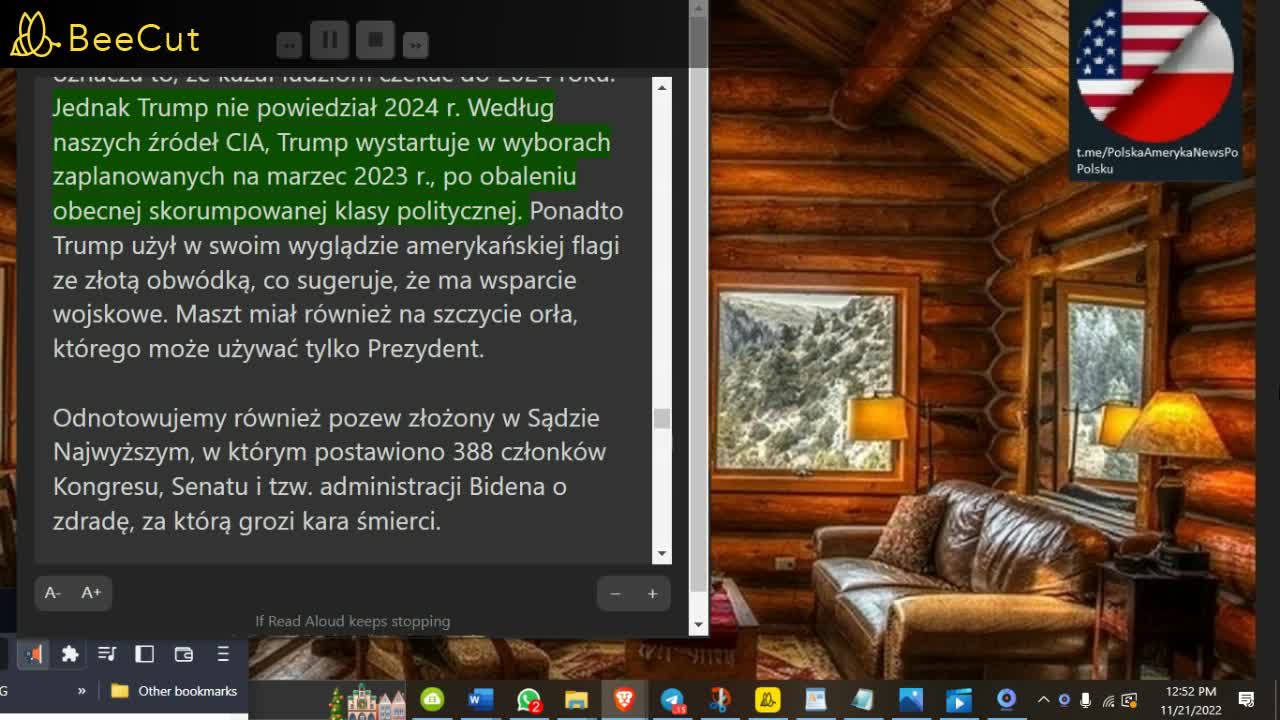This screenshot has width=1280, height=720.
Task: Open Microsoft Word from the taskbar
Action: tap(481, 700)
